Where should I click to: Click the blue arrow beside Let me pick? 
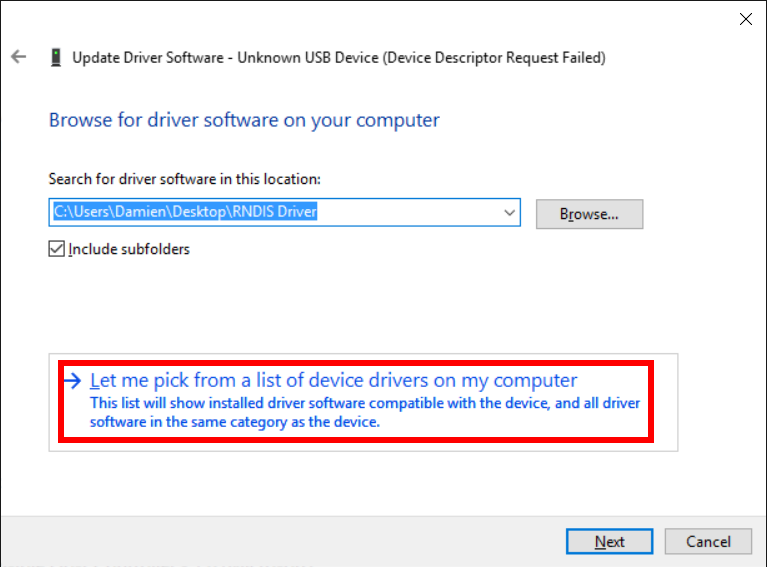pos(72,381)
